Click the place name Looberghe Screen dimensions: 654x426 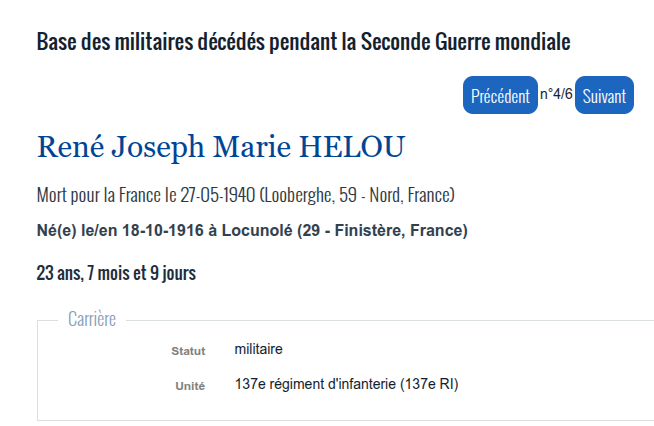pyautogui.click(x=298, y=195)
